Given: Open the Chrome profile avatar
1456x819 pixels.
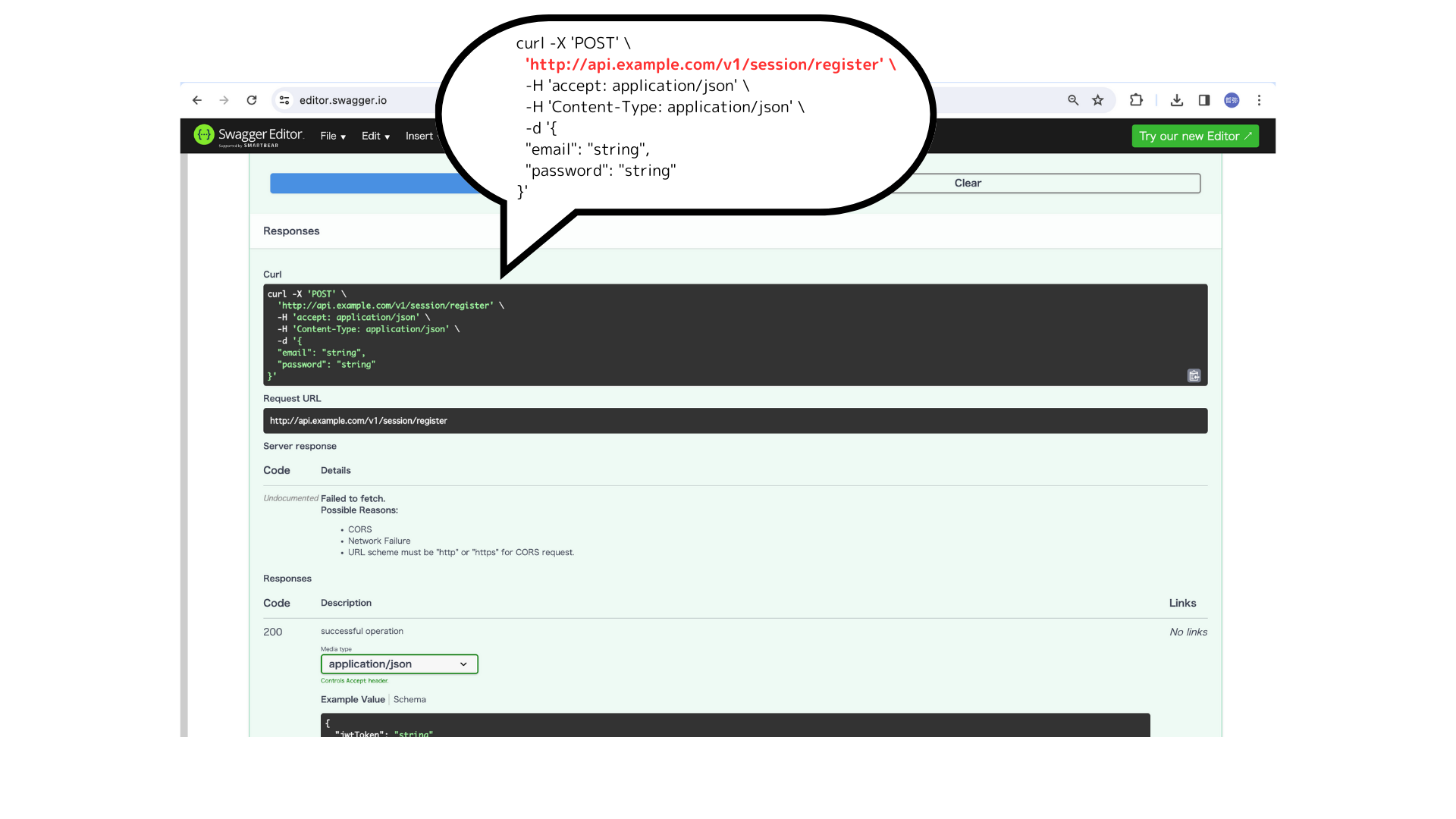Looking at the screenshot, I should tap(1231, 99).
